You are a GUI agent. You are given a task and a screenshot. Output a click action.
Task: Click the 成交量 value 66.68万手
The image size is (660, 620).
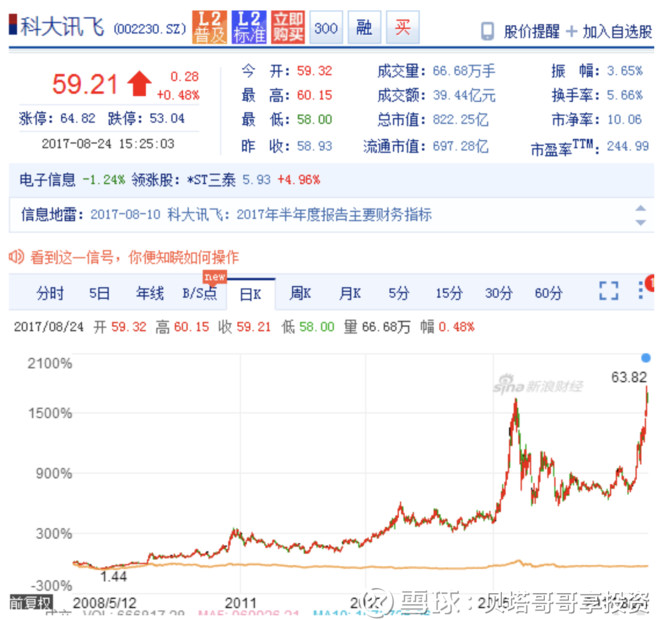[464, 71]
